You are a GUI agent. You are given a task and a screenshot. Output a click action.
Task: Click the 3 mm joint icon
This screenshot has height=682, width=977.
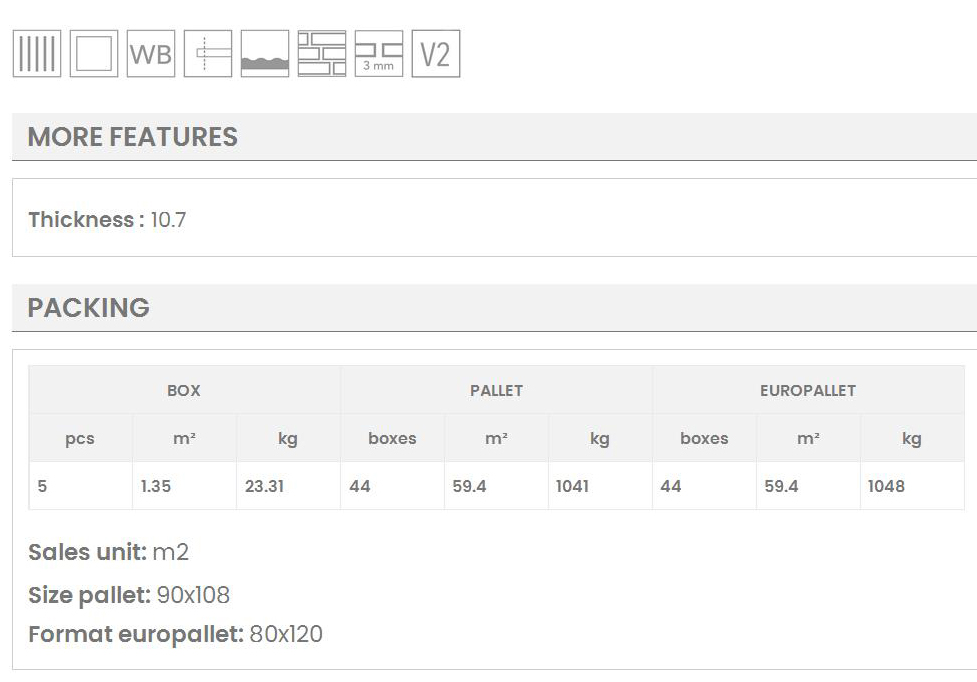click(x=379, y=53)
